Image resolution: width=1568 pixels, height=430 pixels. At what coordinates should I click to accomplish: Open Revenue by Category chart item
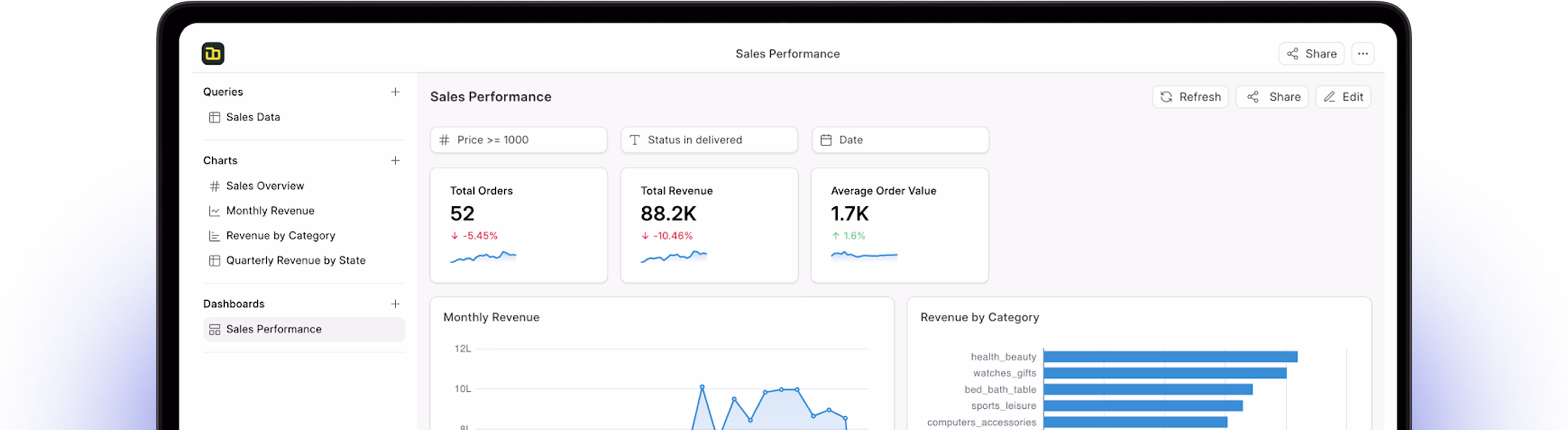[x=280, y=235]
